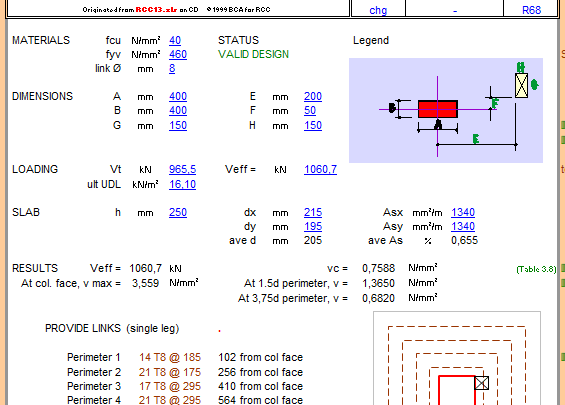Click the crossed hole box in legend
Viewport: 565px width, 405px height.
point(521,85)
